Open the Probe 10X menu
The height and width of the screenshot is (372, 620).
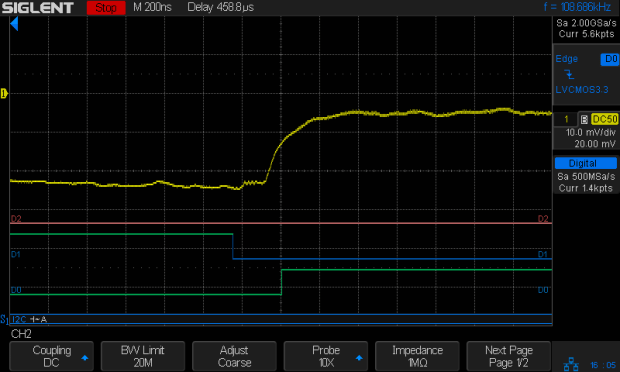click(326, 356)
